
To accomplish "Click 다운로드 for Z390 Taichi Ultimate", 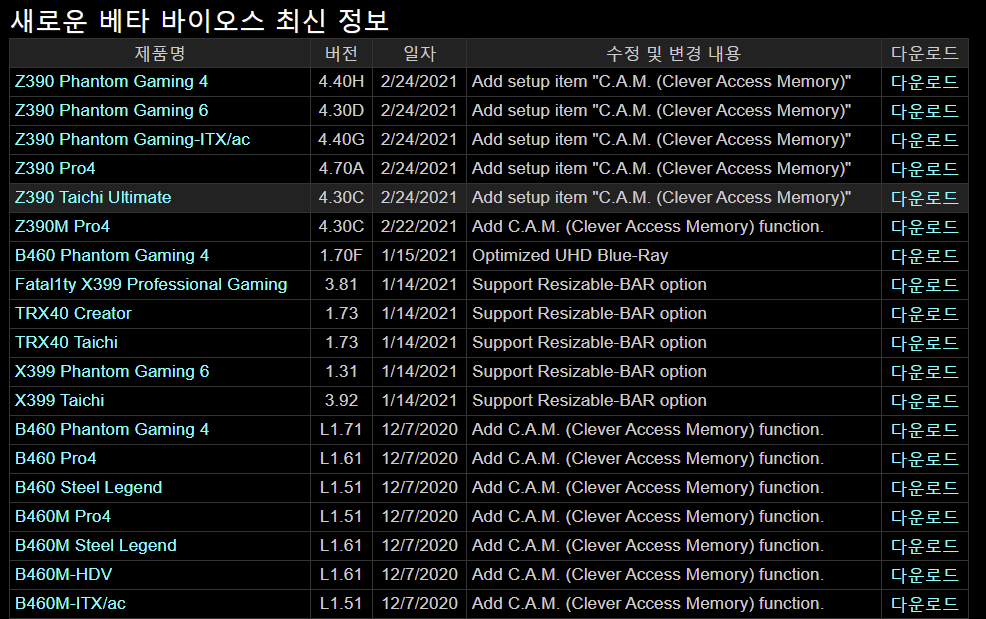I will tap(924, 198).
